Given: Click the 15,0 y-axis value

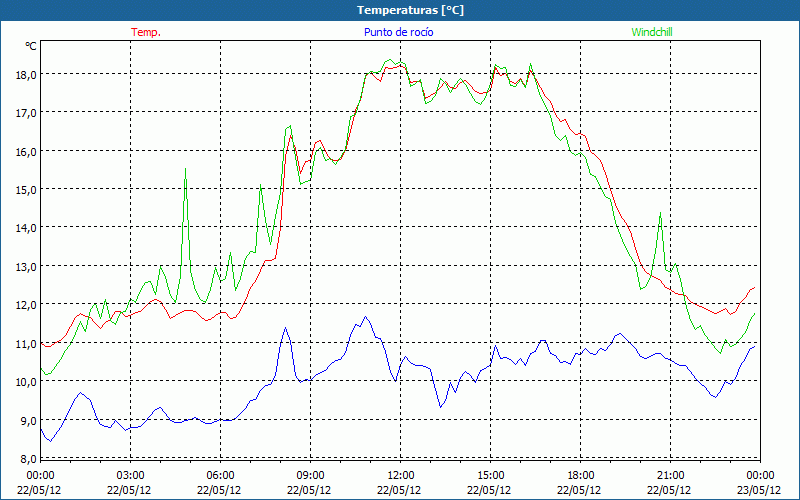Looking at the screenshot, I should (26, 190).
